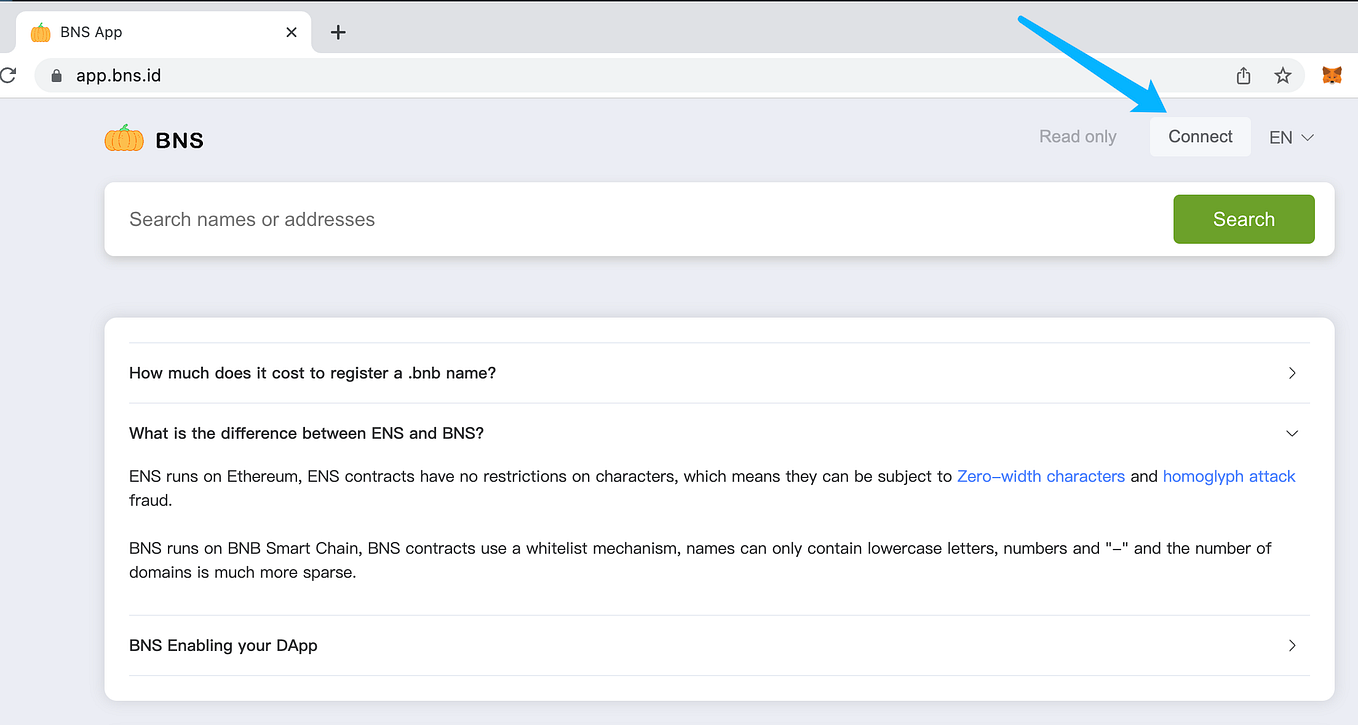
Task: Click the green Search button
Action: pyautogui.click(x=1243, y=219)
